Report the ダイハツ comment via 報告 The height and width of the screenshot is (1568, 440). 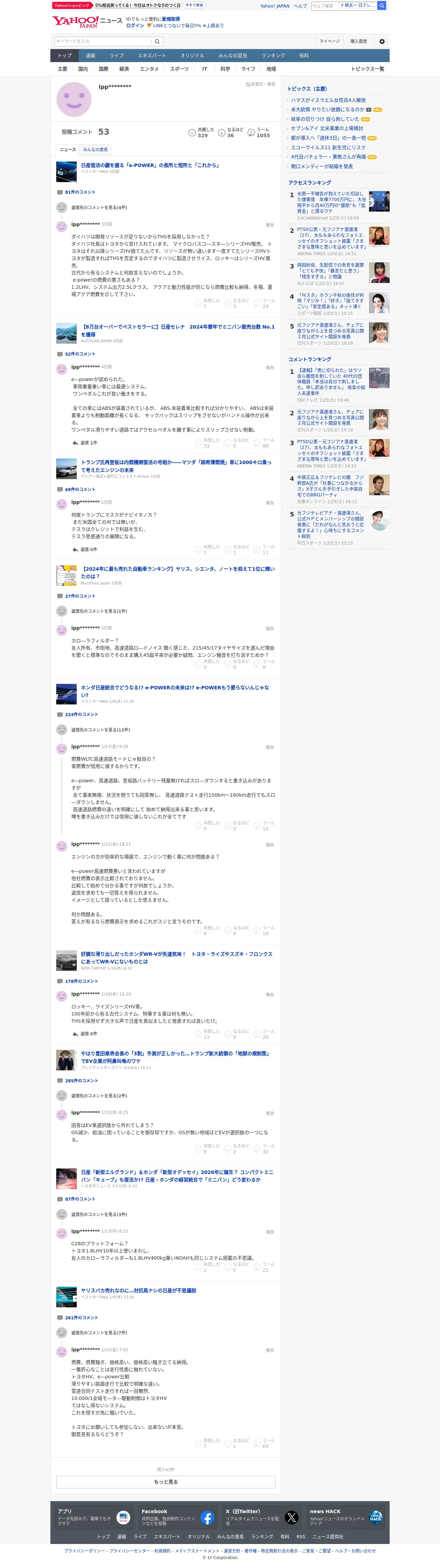[270, 225]
